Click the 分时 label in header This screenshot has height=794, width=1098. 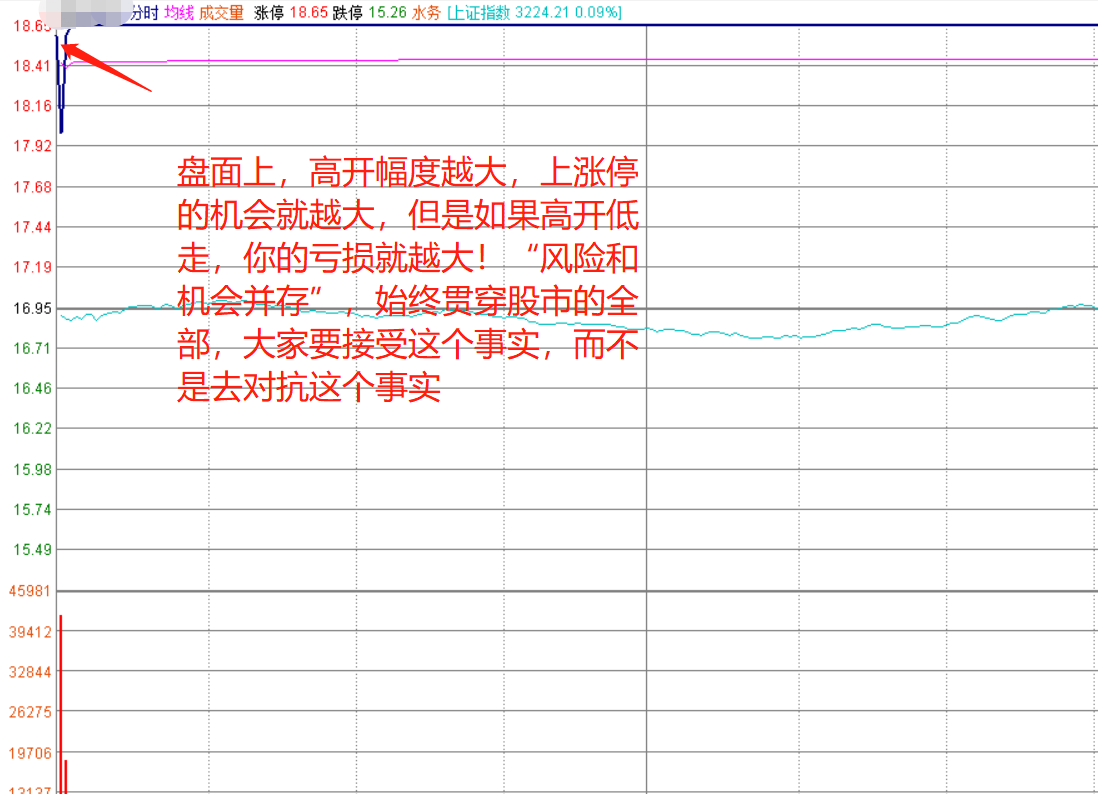point(145,13)
